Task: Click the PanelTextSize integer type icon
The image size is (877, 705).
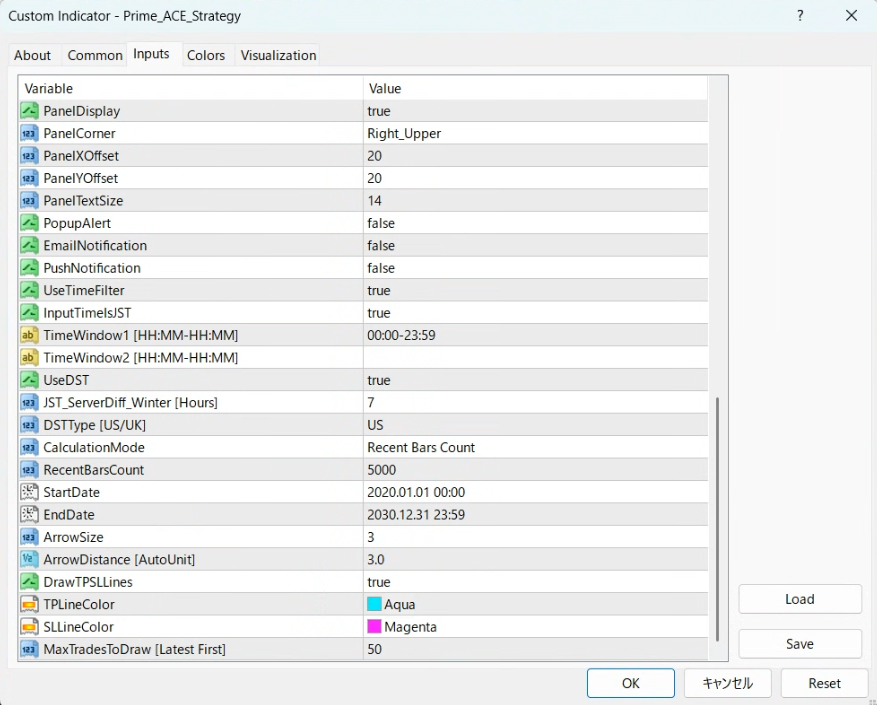Action: (29, 200)
